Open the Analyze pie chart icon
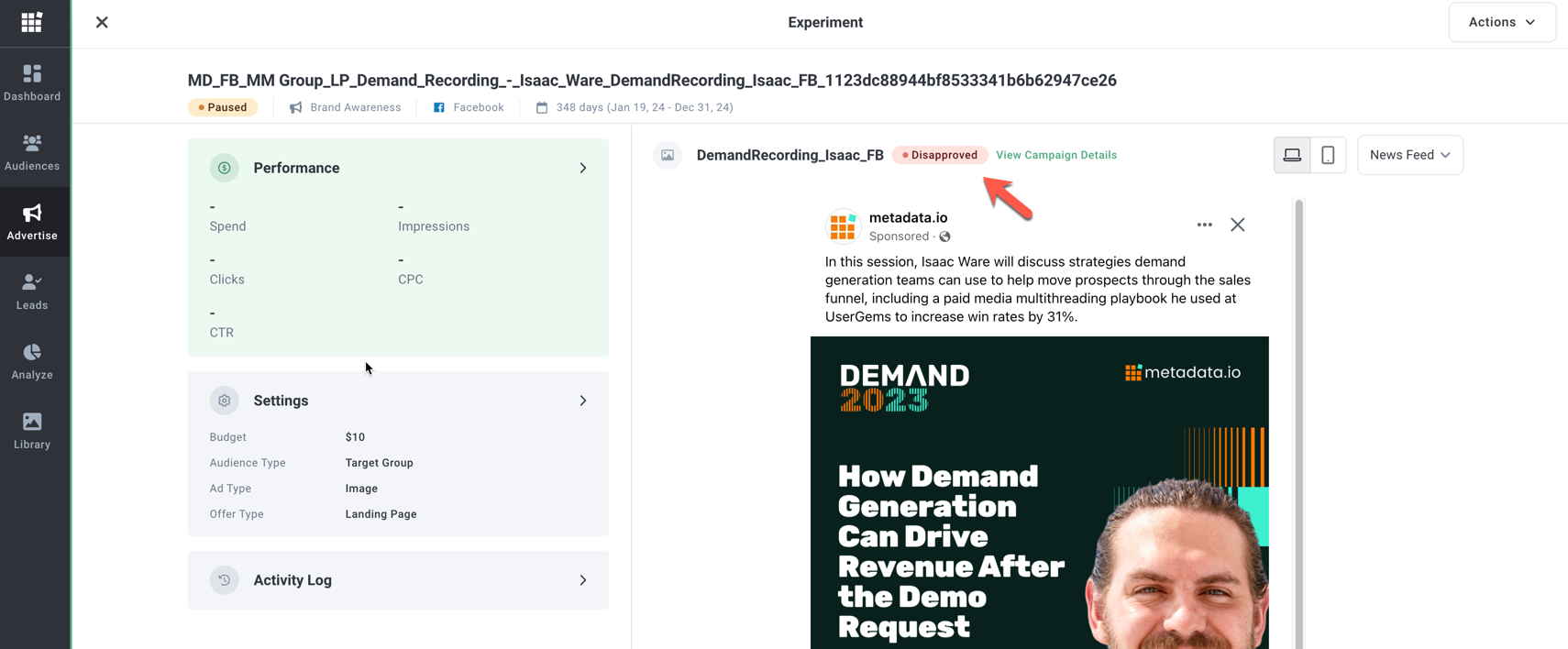1568x649 pixels. (32, 361)
